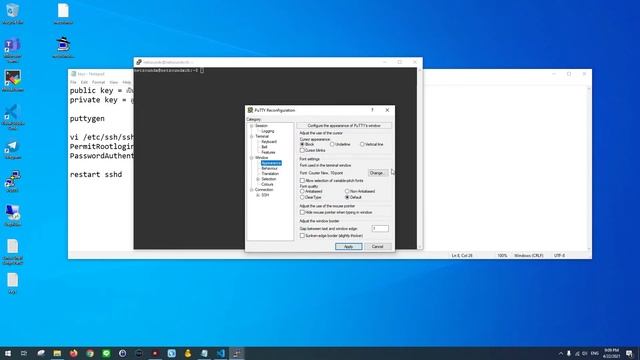Expand the Selection tree node
Viewport: 640px width, 360px height.
(258, 179)
